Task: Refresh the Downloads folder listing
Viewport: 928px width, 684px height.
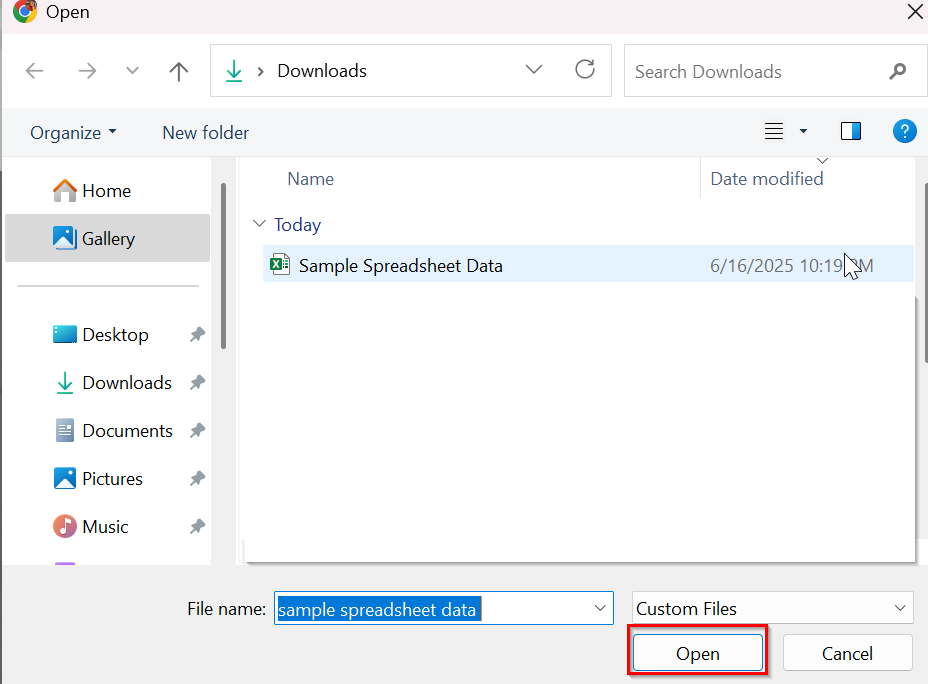Action: coord(585,69)
